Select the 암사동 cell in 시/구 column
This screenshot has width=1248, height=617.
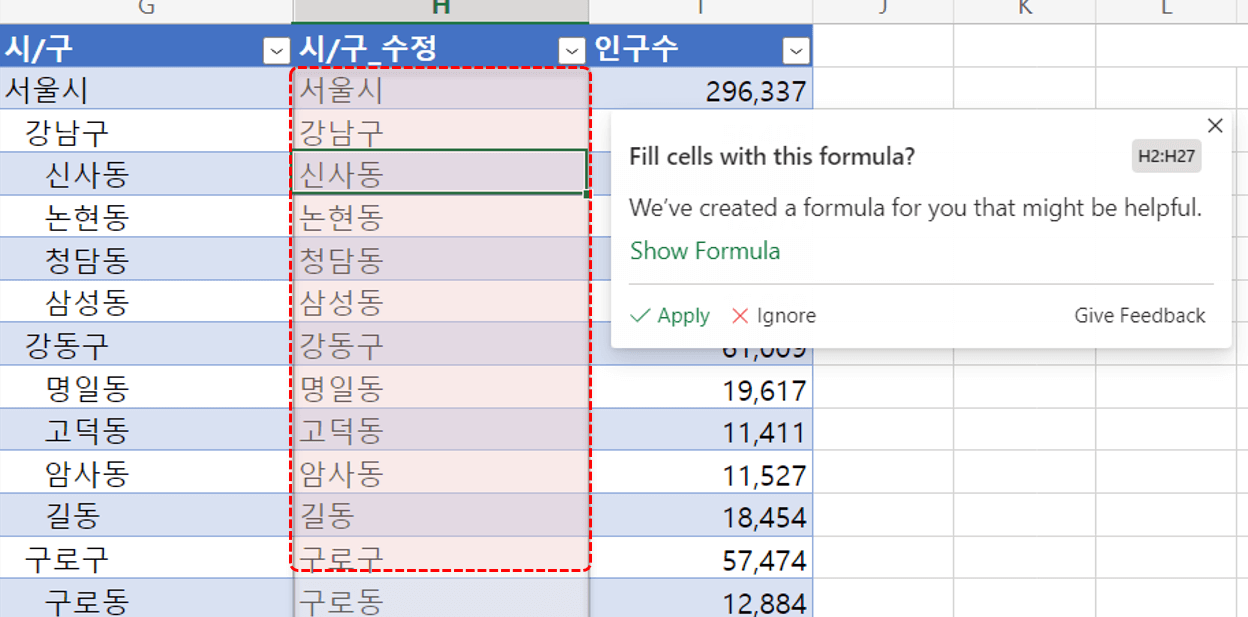146,473
